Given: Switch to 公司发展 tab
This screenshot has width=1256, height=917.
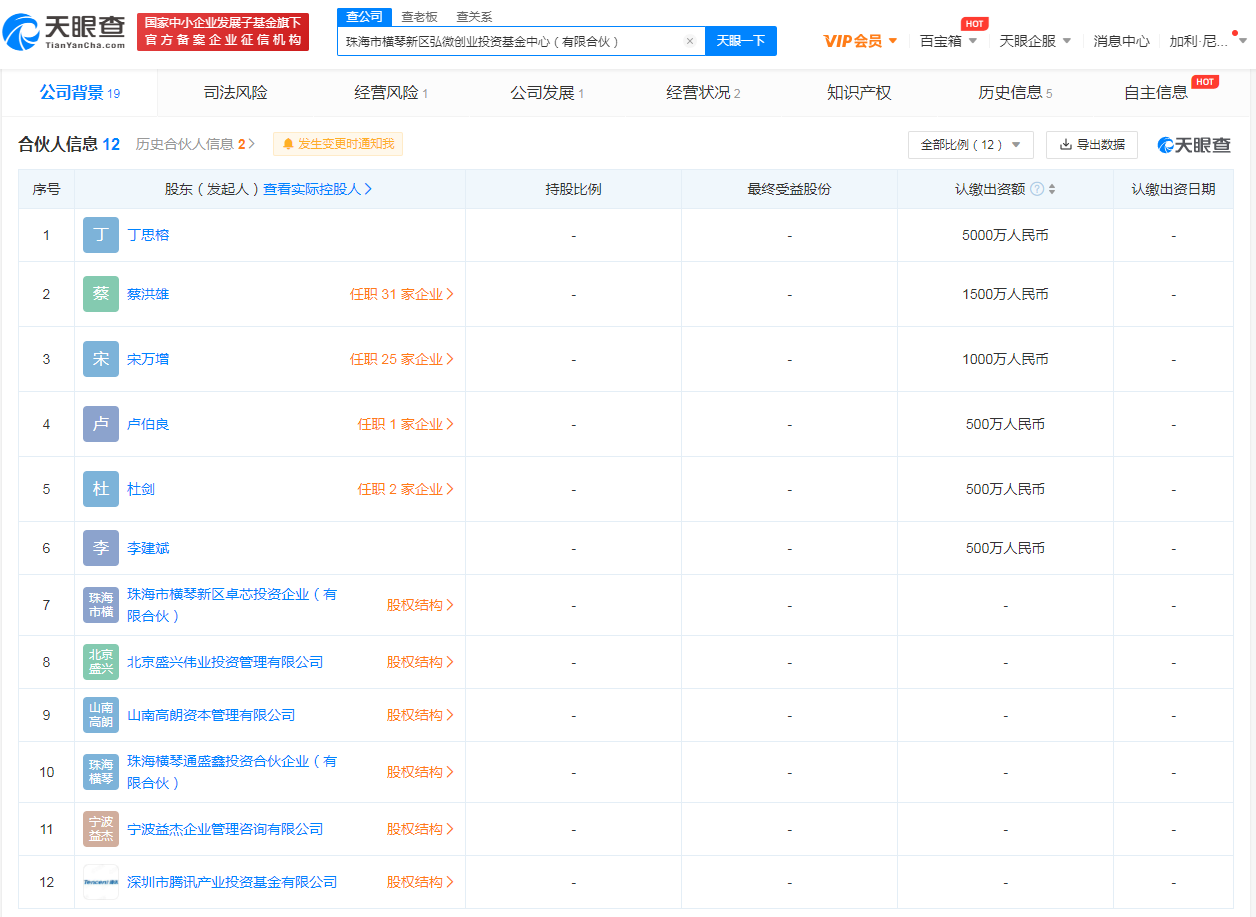Looking at the screenshot, I should tap(547, 93).
